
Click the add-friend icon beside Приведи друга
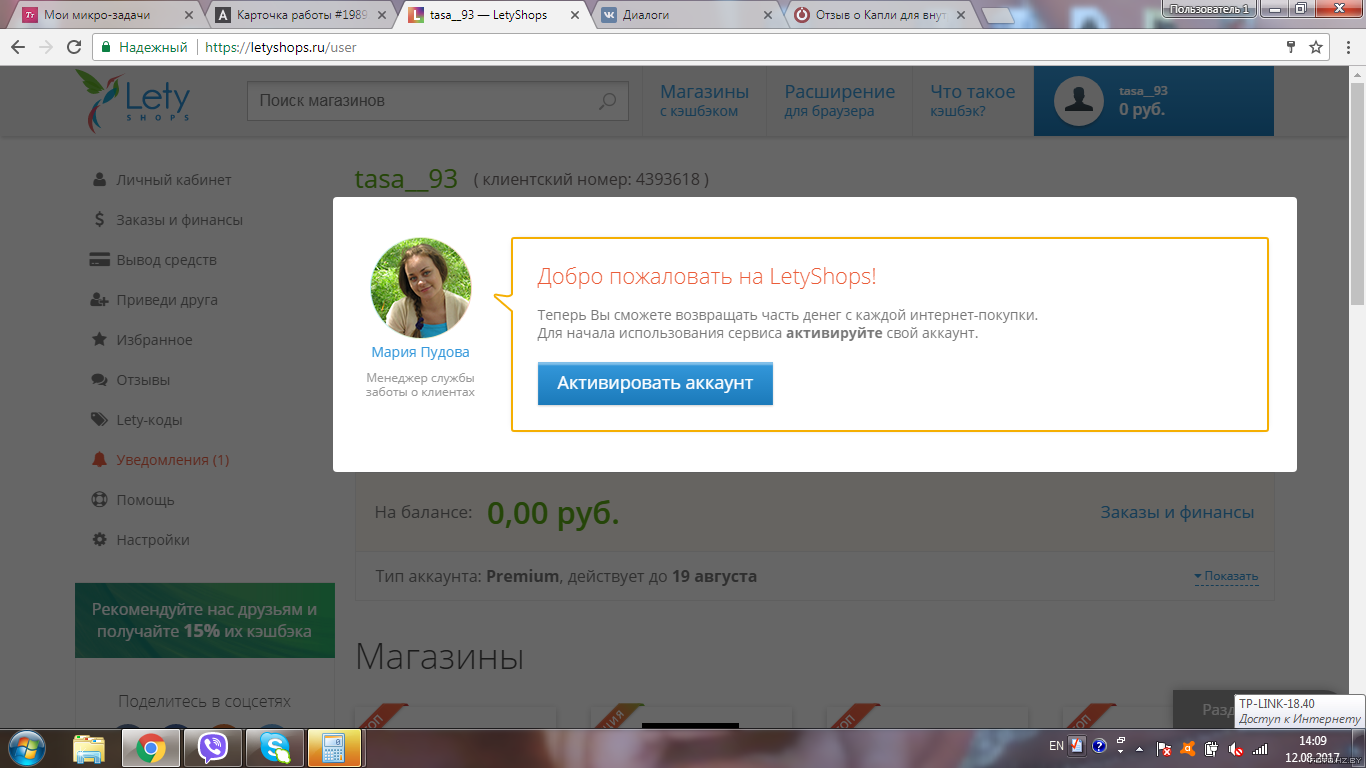pos(99,300)
